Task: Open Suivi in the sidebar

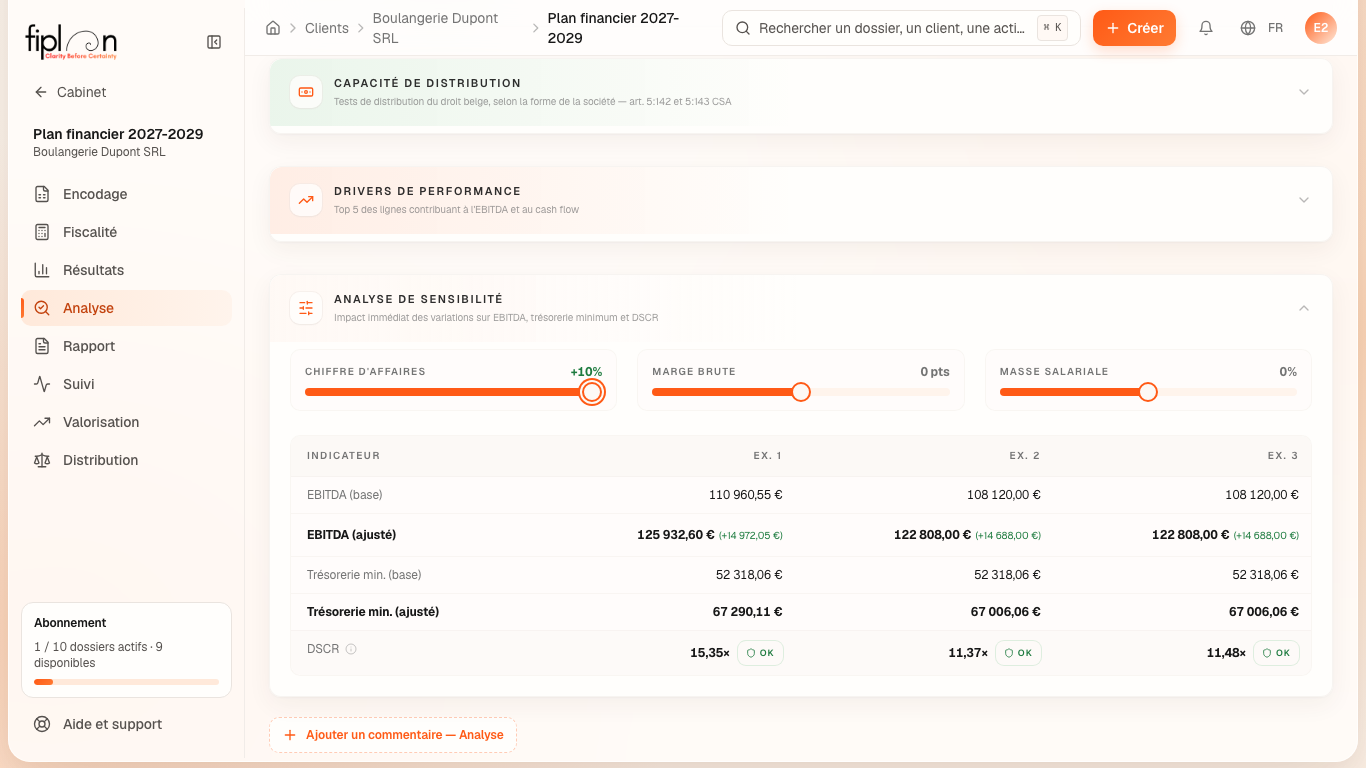Action: (x=126, y=384)
